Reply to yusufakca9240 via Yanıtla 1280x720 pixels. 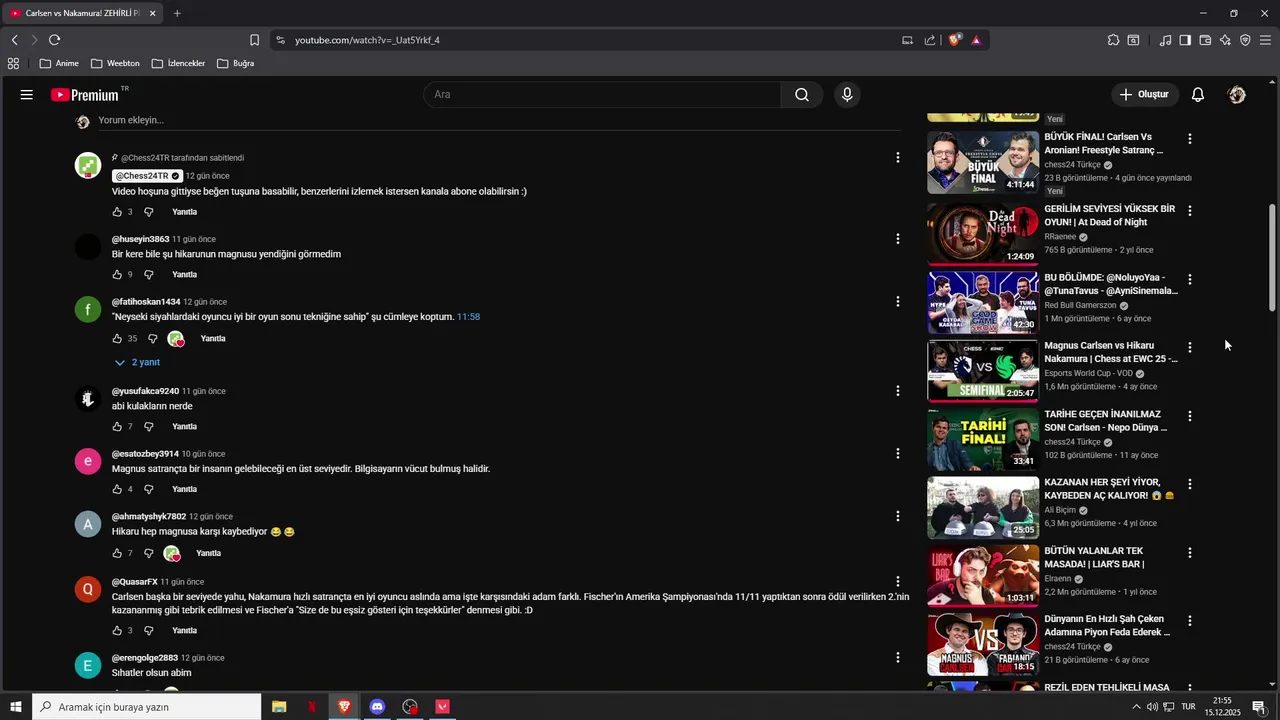[x=184, y=427]
